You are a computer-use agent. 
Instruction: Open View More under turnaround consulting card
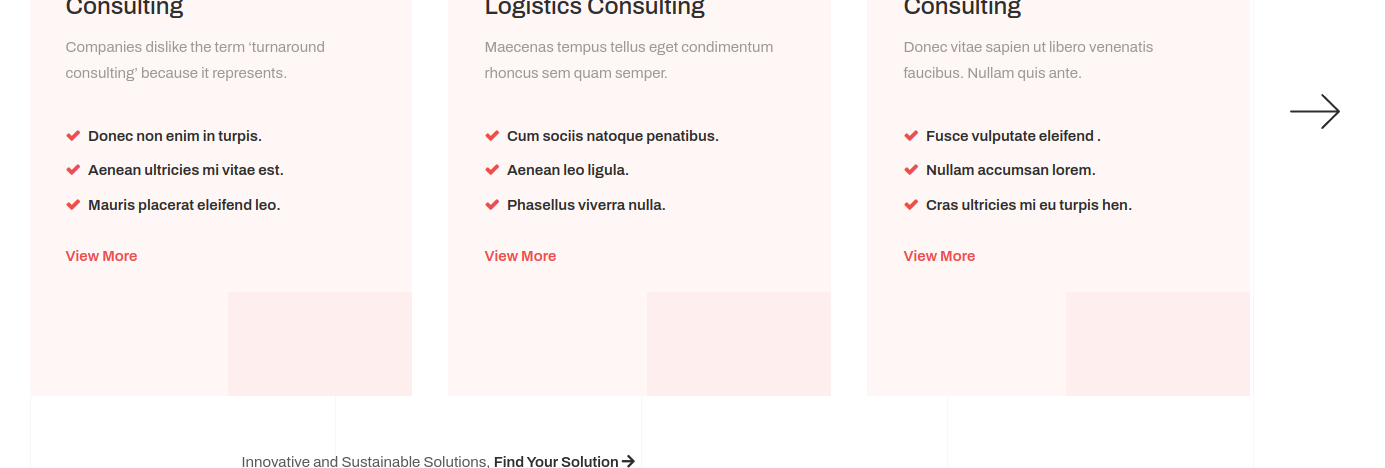click(x=101, y=256)
